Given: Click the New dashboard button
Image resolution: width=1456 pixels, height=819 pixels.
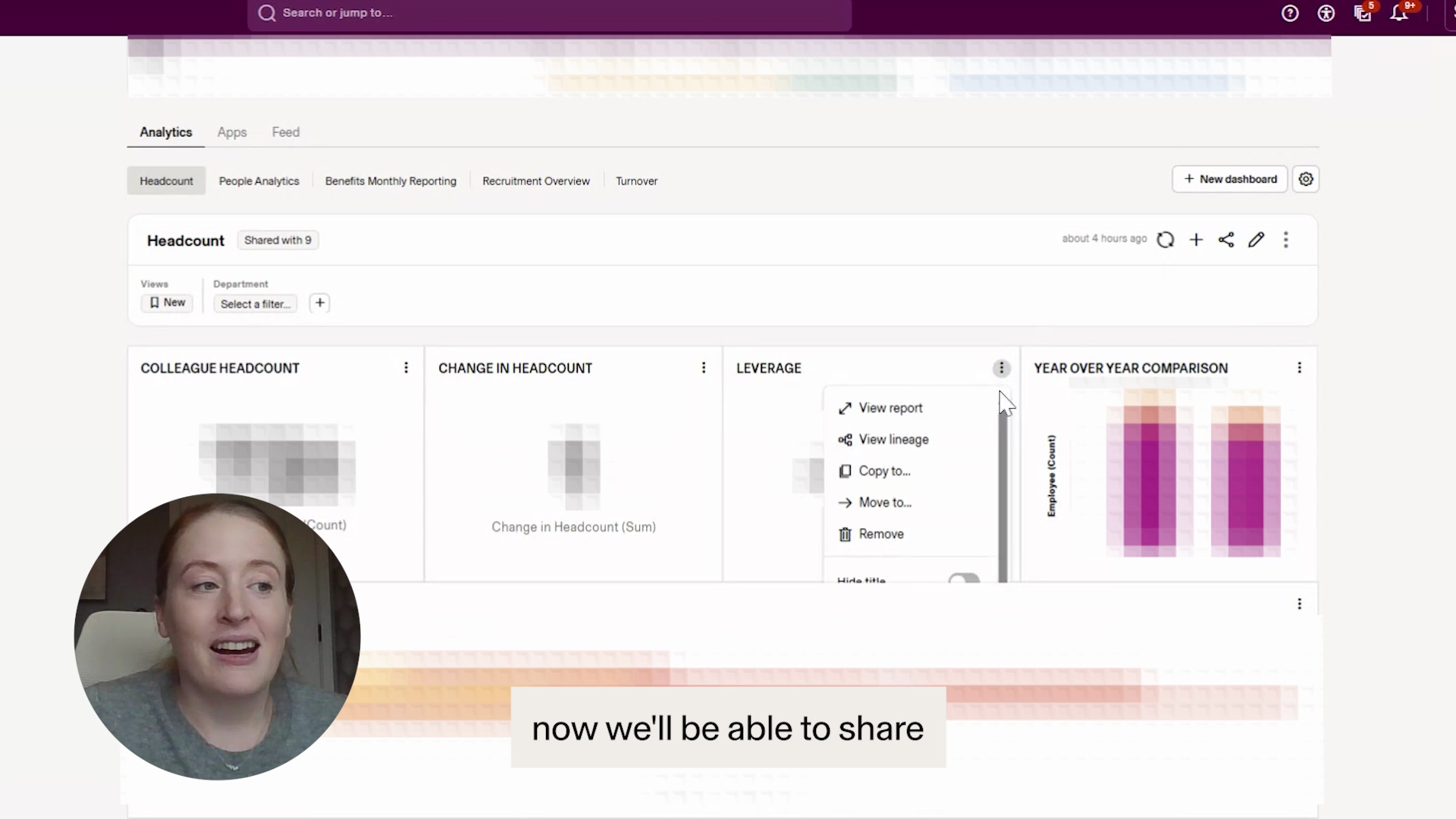Looking at the screenshot, I should [x=1229, y=180].
